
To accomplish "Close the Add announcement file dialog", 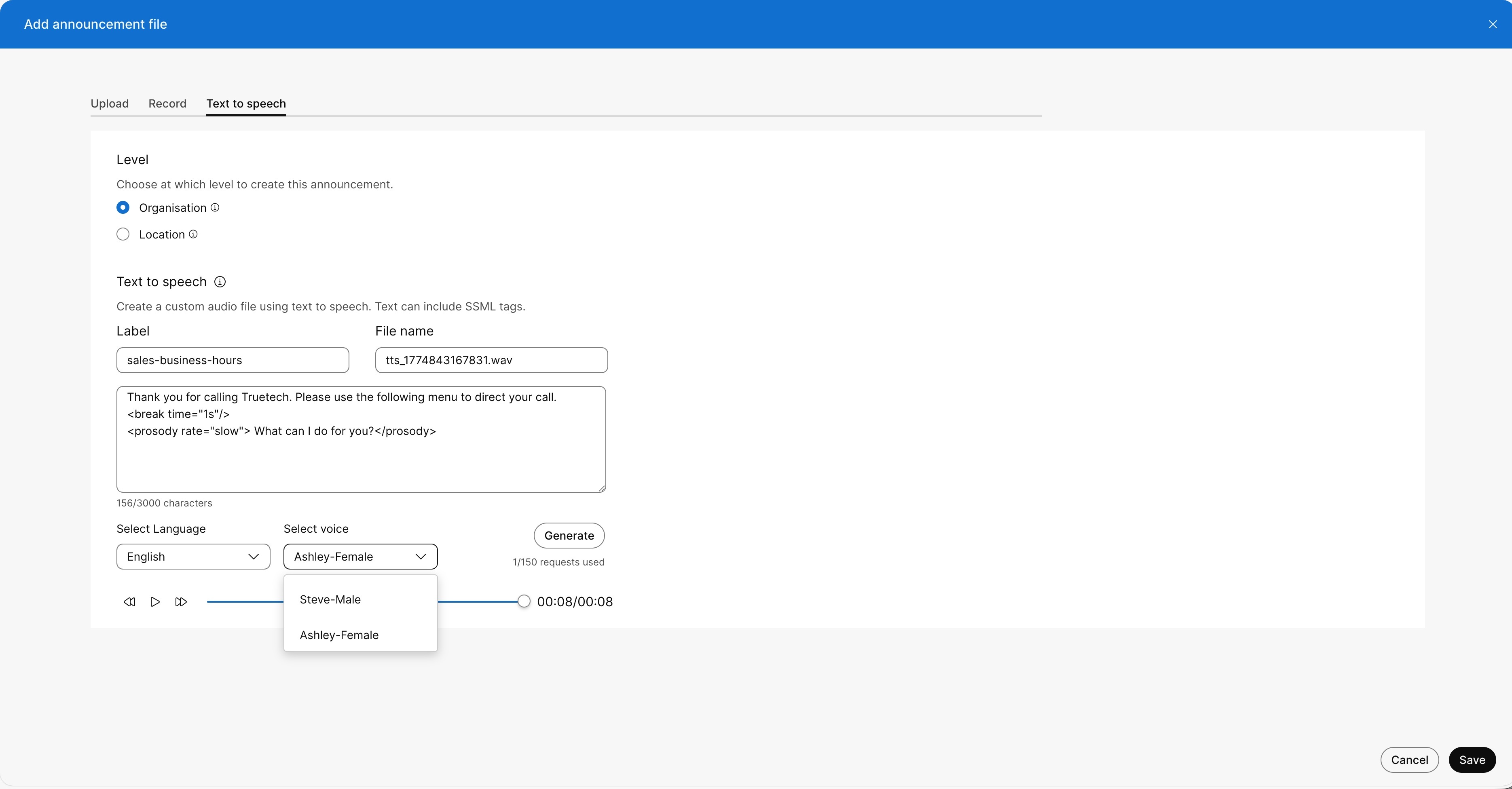I will [x=1492, y=24].
